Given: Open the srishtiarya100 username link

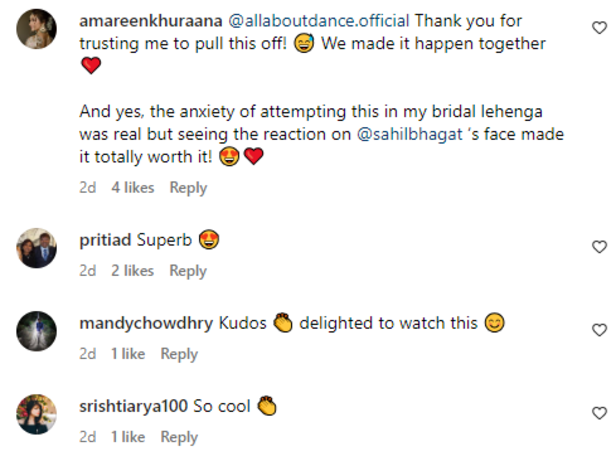Looking at the screenshot, I should (133, 406).
